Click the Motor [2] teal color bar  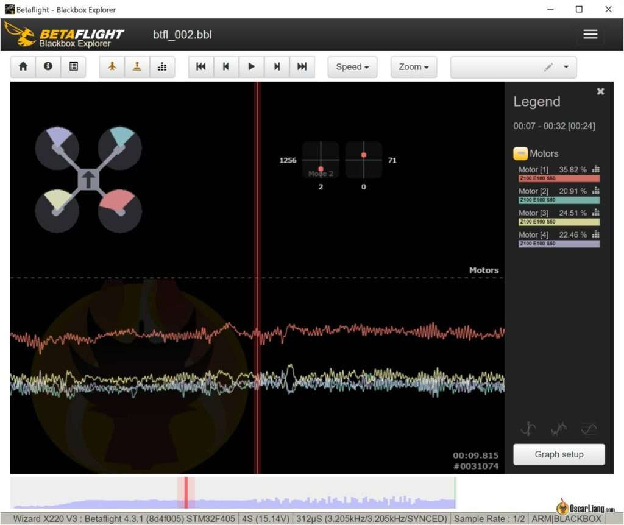(x=558, y=200)
